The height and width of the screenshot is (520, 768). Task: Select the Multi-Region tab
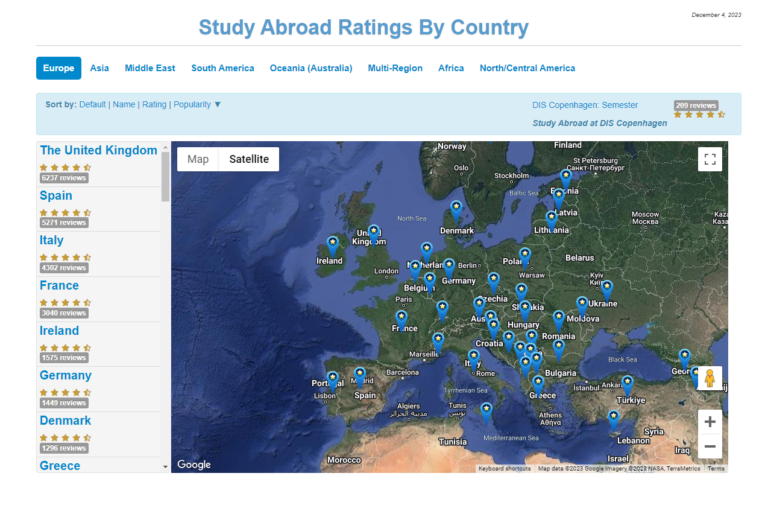pos(395,68)
